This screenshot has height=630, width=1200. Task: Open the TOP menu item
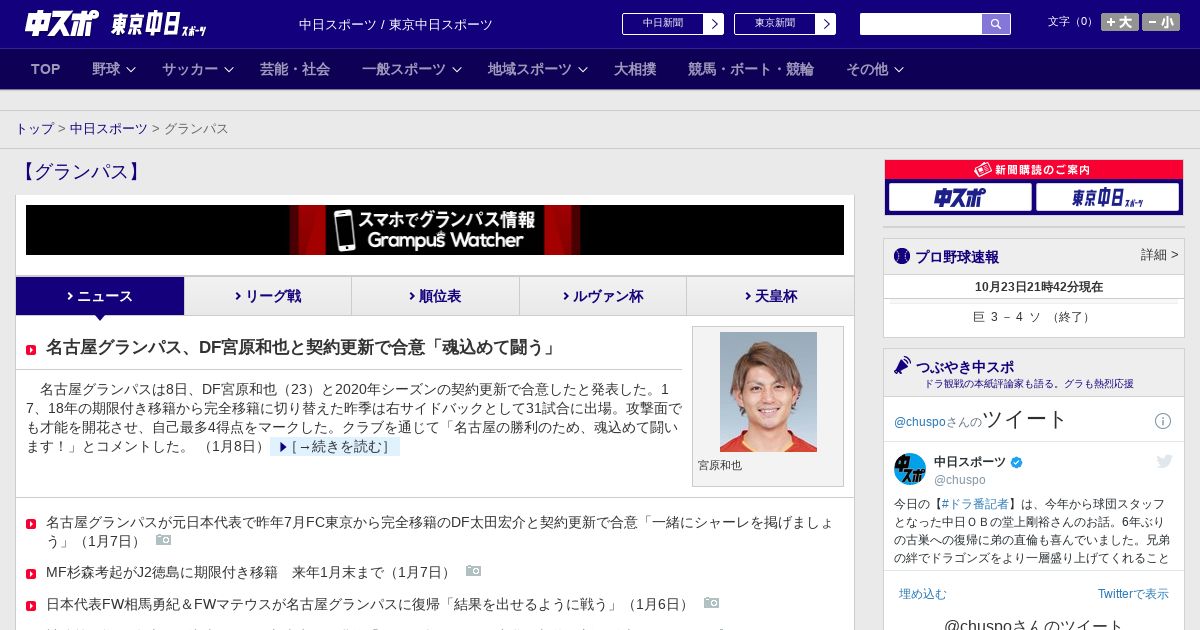(46, 69)
